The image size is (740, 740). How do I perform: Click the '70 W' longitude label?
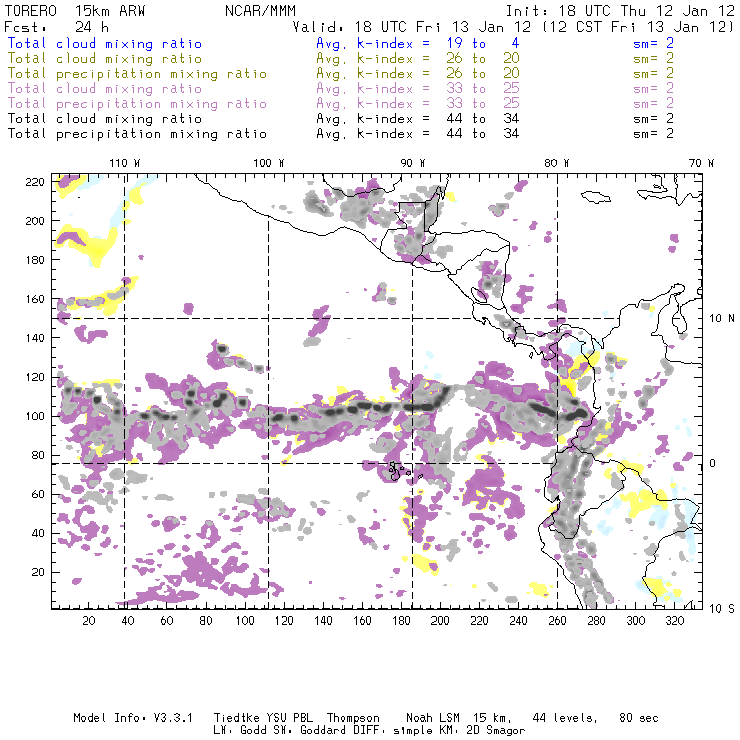click(x=701, y=163)
